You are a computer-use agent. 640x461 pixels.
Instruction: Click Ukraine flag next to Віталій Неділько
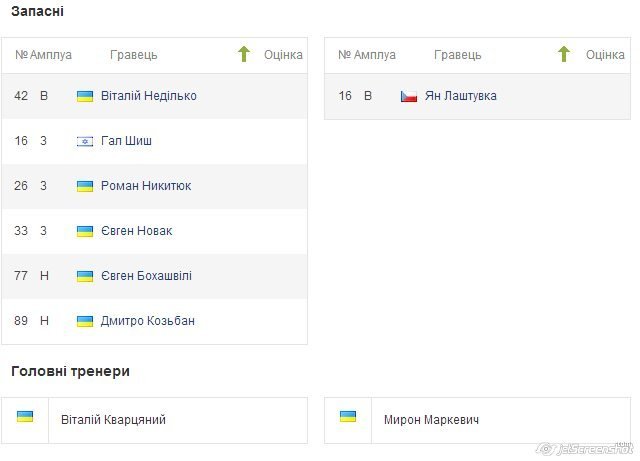(85, 97)
